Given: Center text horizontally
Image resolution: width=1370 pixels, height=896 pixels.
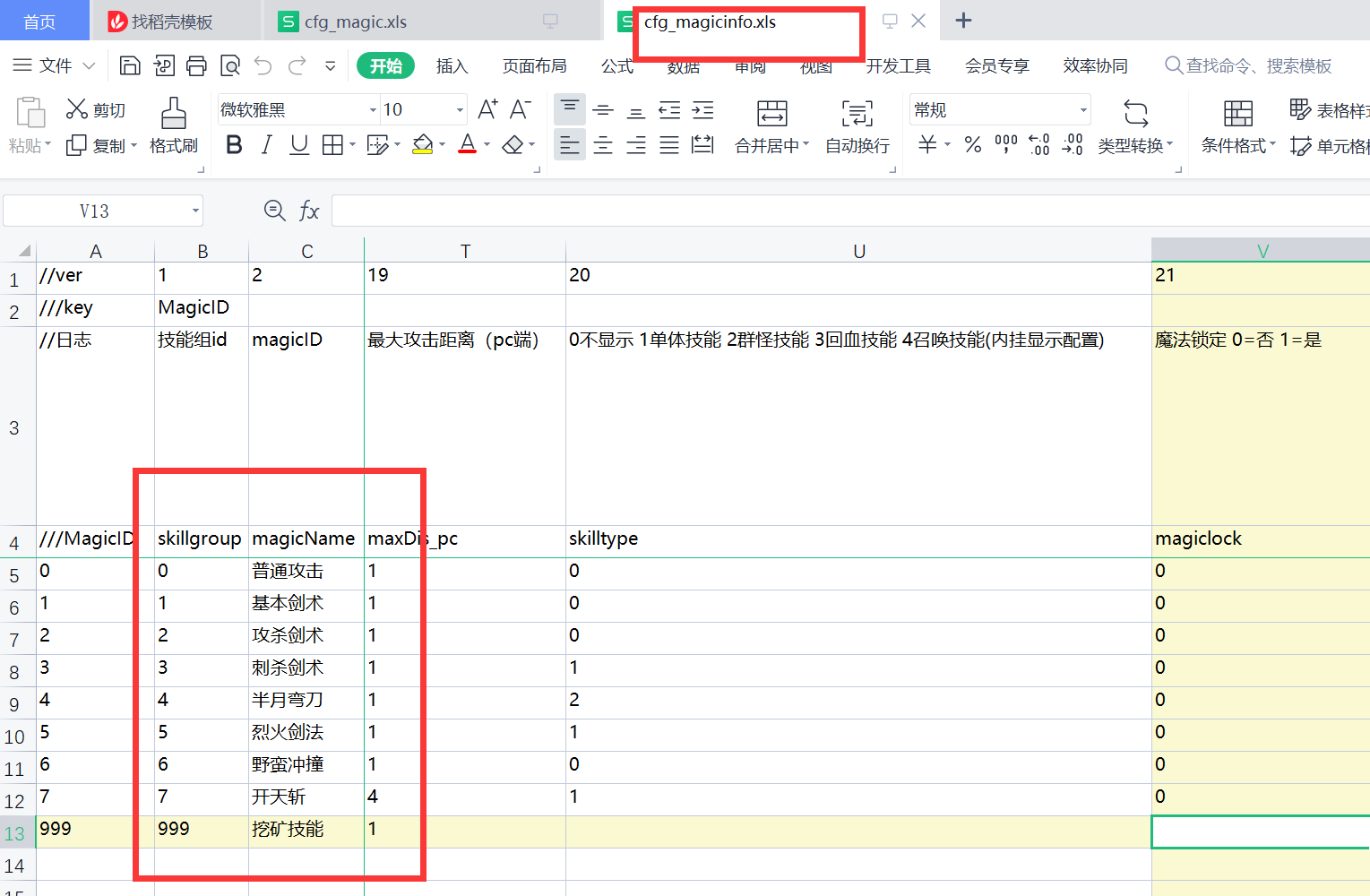Looking at the screenshot, I should pos(603,144).
